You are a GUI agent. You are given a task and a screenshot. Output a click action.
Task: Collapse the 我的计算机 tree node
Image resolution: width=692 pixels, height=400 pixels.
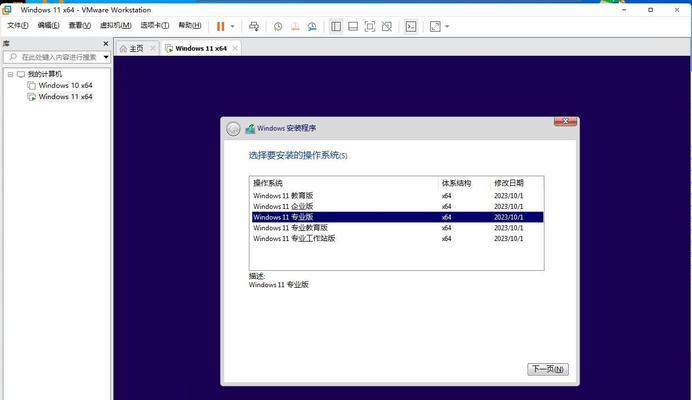coord(10,74)
